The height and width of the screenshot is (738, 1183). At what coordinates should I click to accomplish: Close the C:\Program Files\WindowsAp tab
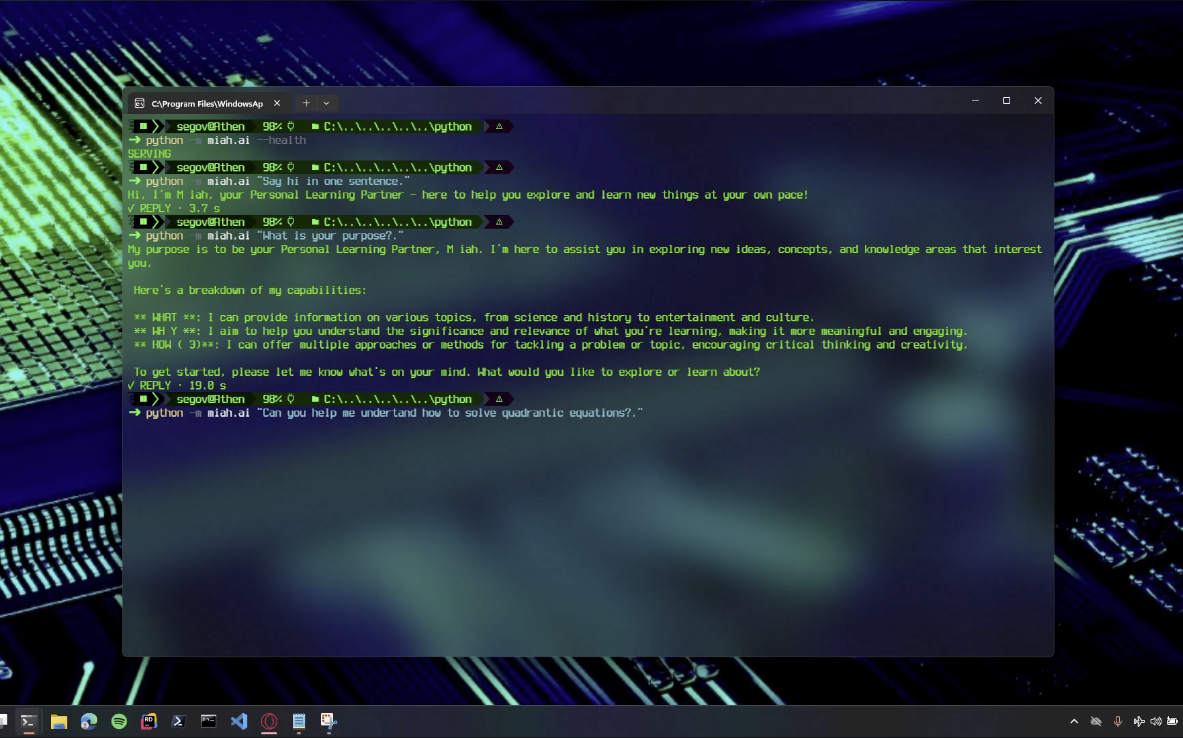point(277,103)
